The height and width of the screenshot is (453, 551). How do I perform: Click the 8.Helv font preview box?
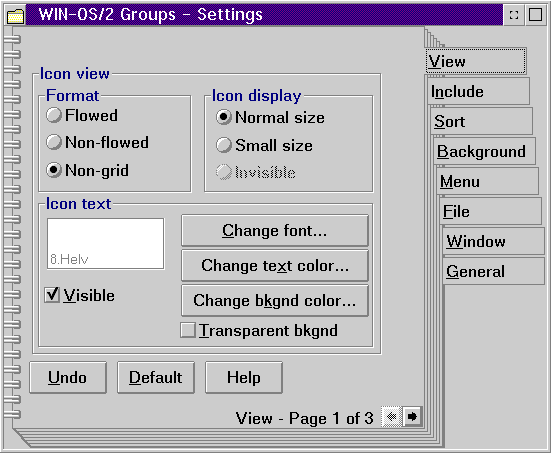105,244
